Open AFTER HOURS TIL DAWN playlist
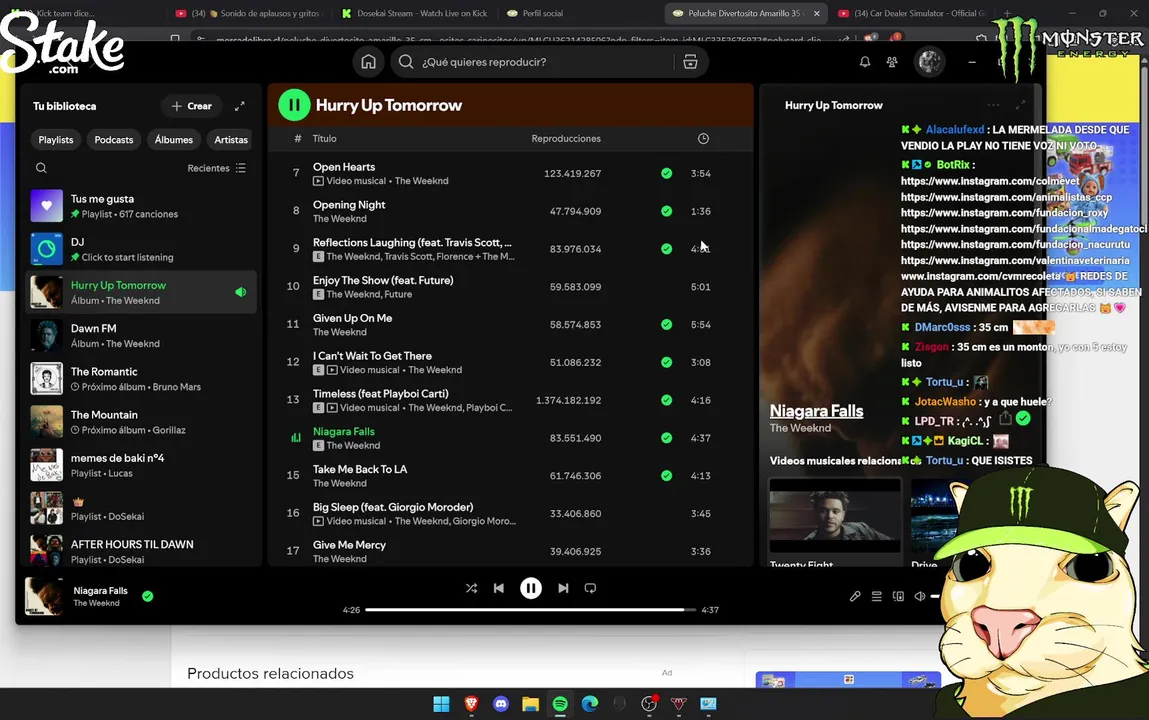 tap(141, 552)
